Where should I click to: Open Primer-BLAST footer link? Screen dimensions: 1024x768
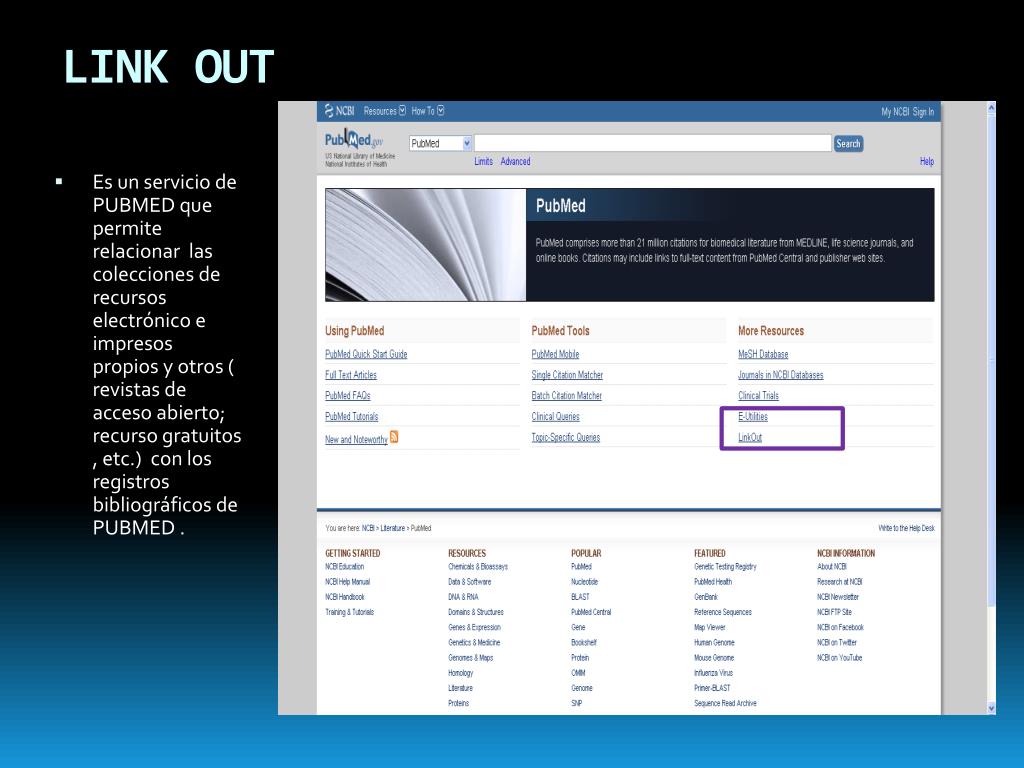[712, 688]
